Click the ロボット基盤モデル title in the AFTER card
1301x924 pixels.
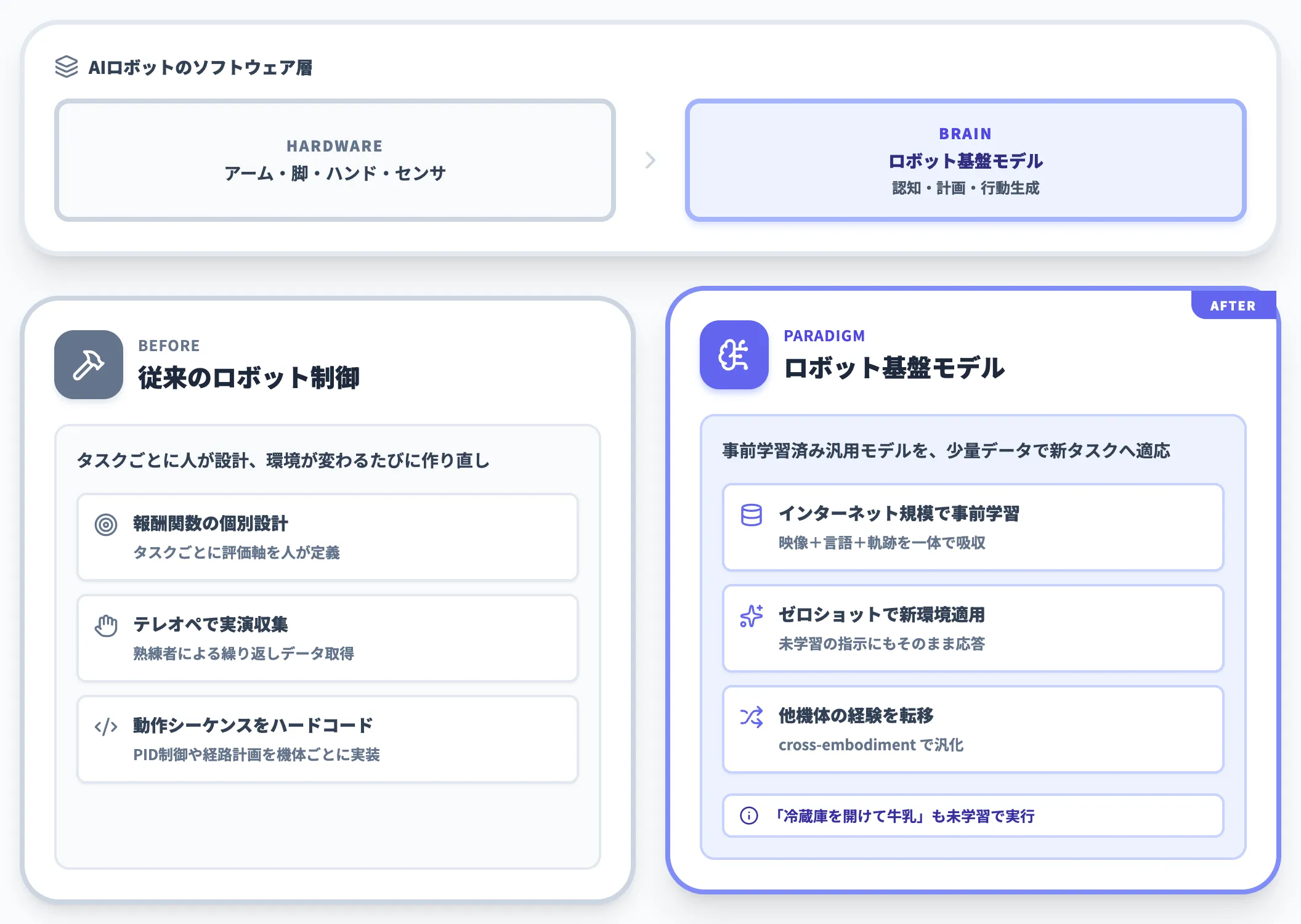[x=894, y=368]
